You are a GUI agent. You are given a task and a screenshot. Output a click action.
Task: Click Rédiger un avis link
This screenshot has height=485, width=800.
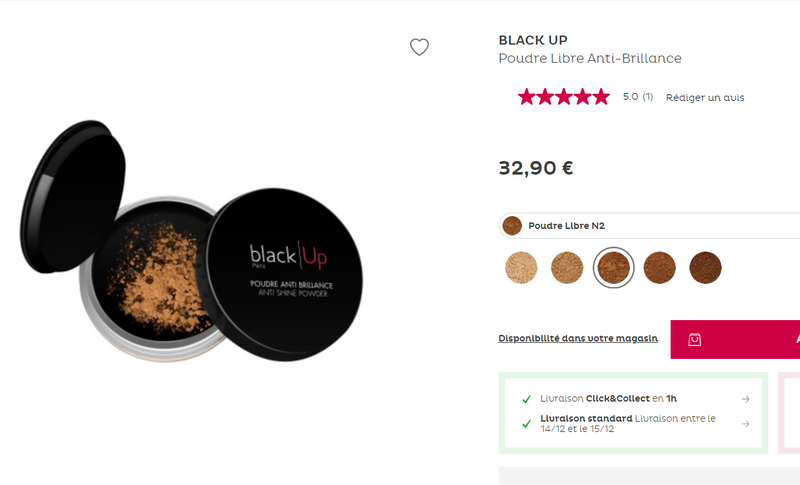705,97
